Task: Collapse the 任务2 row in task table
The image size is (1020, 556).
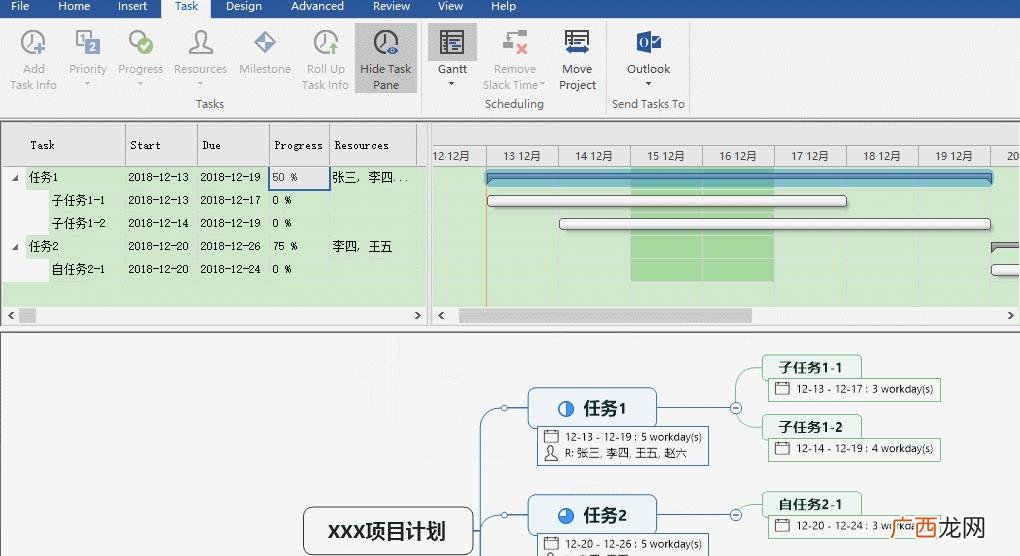Action: 15,246
